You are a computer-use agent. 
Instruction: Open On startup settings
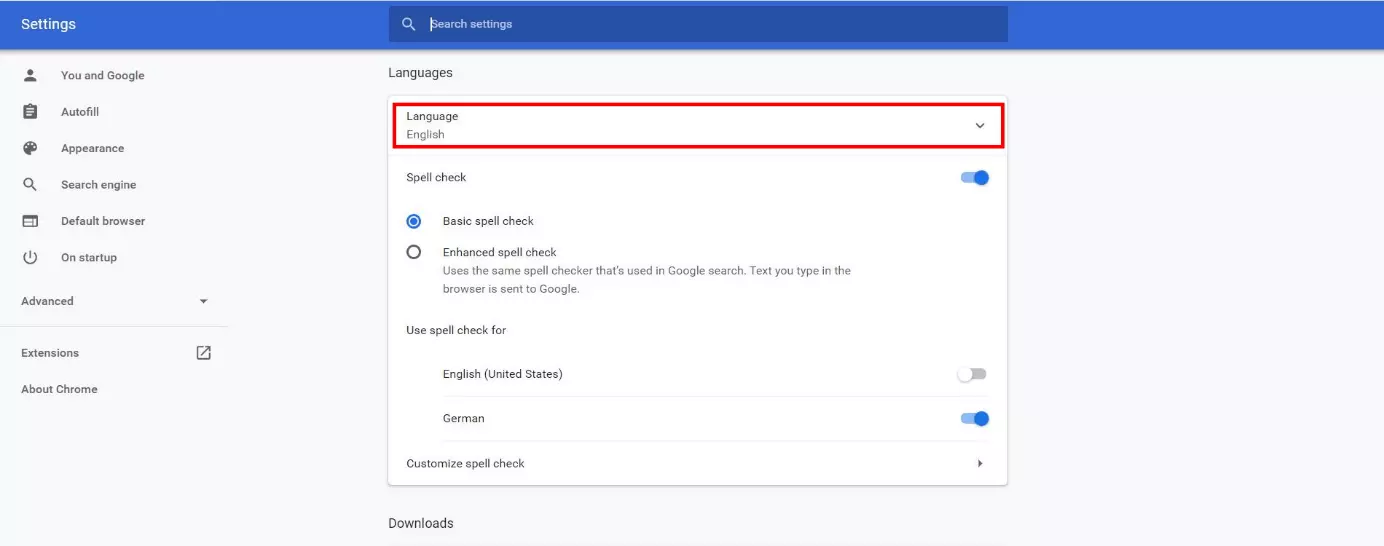89,257
